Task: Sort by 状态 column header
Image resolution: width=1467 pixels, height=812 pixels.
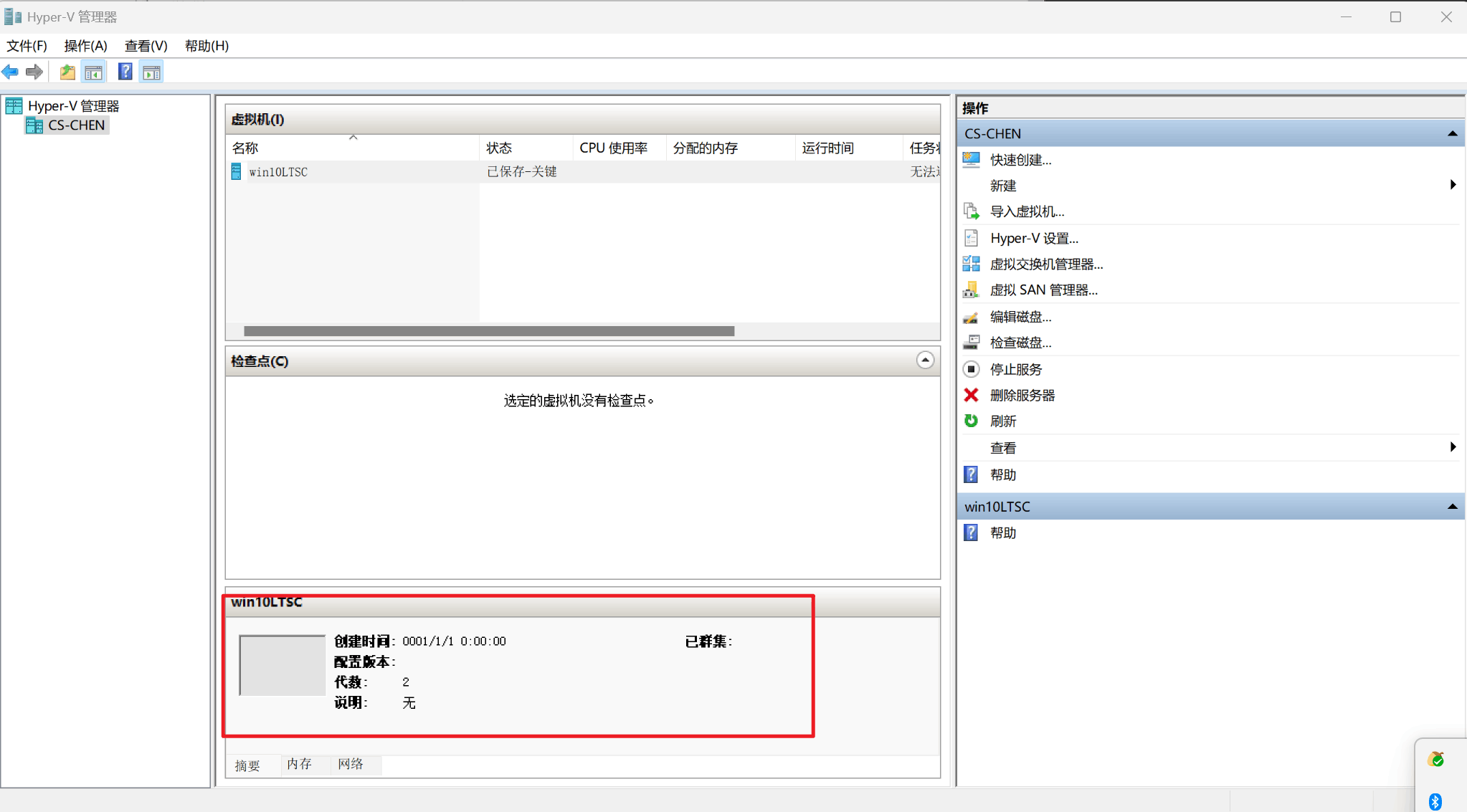Action: [526, 148]
